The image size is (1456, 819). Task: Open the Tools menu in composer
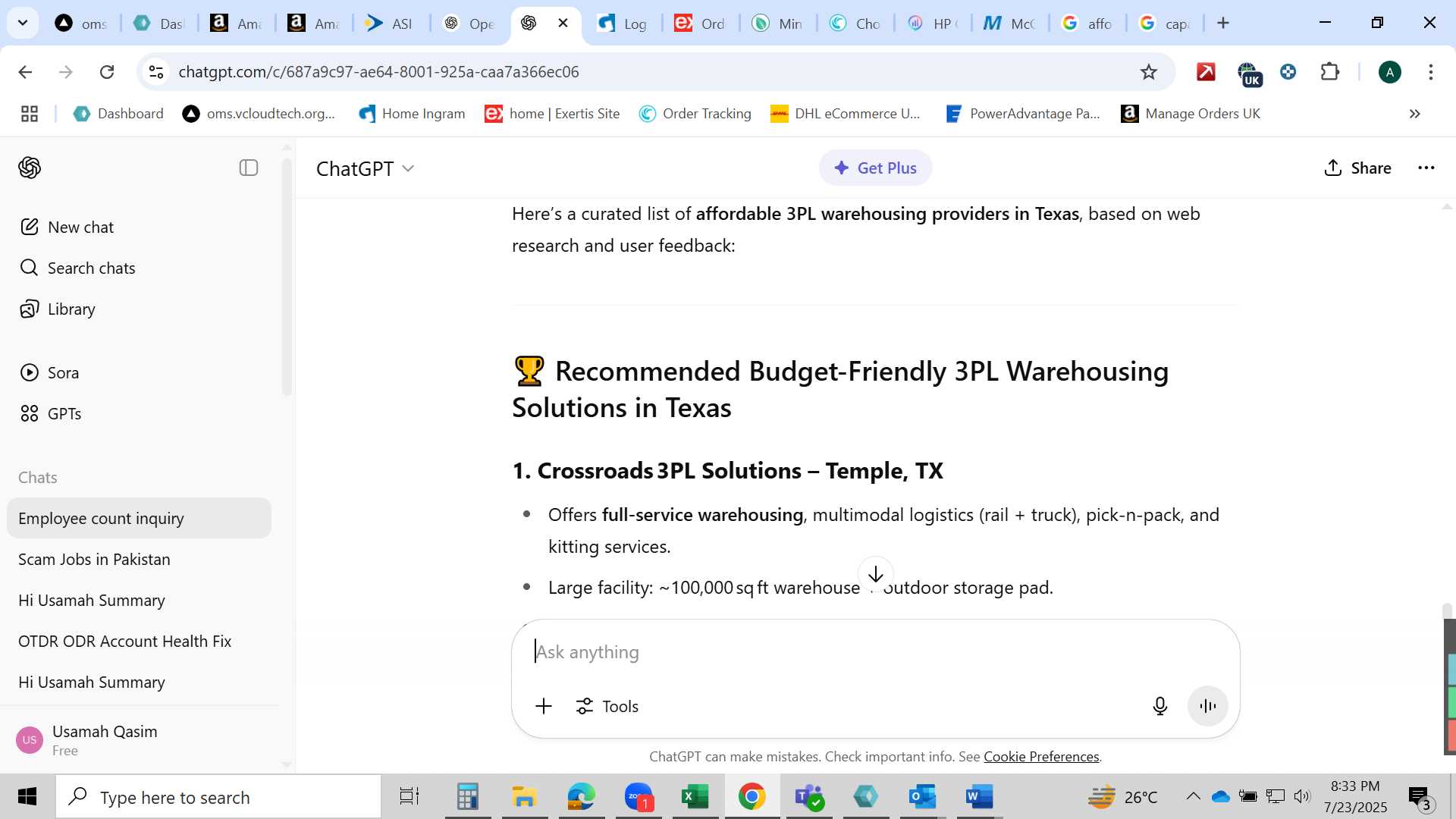[607, 707]
